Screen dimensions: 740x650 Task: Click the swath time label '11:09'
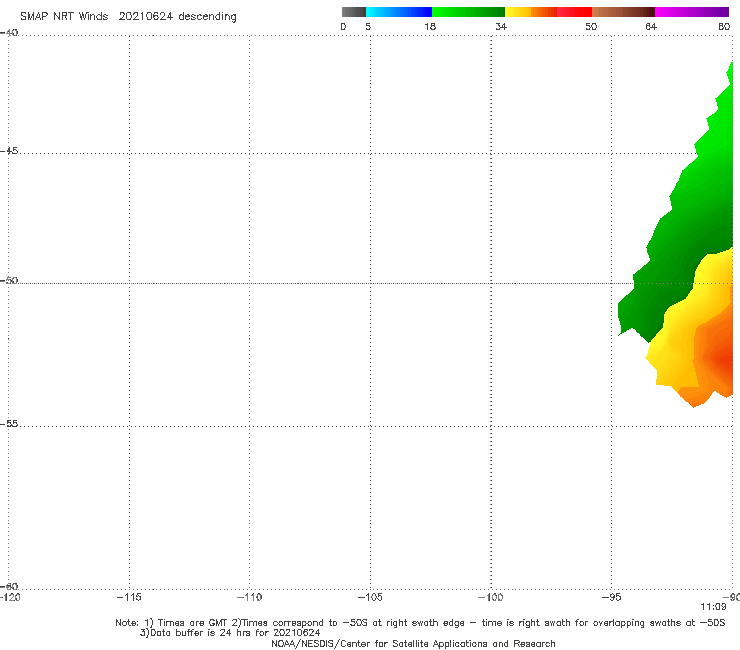[713, 607]
